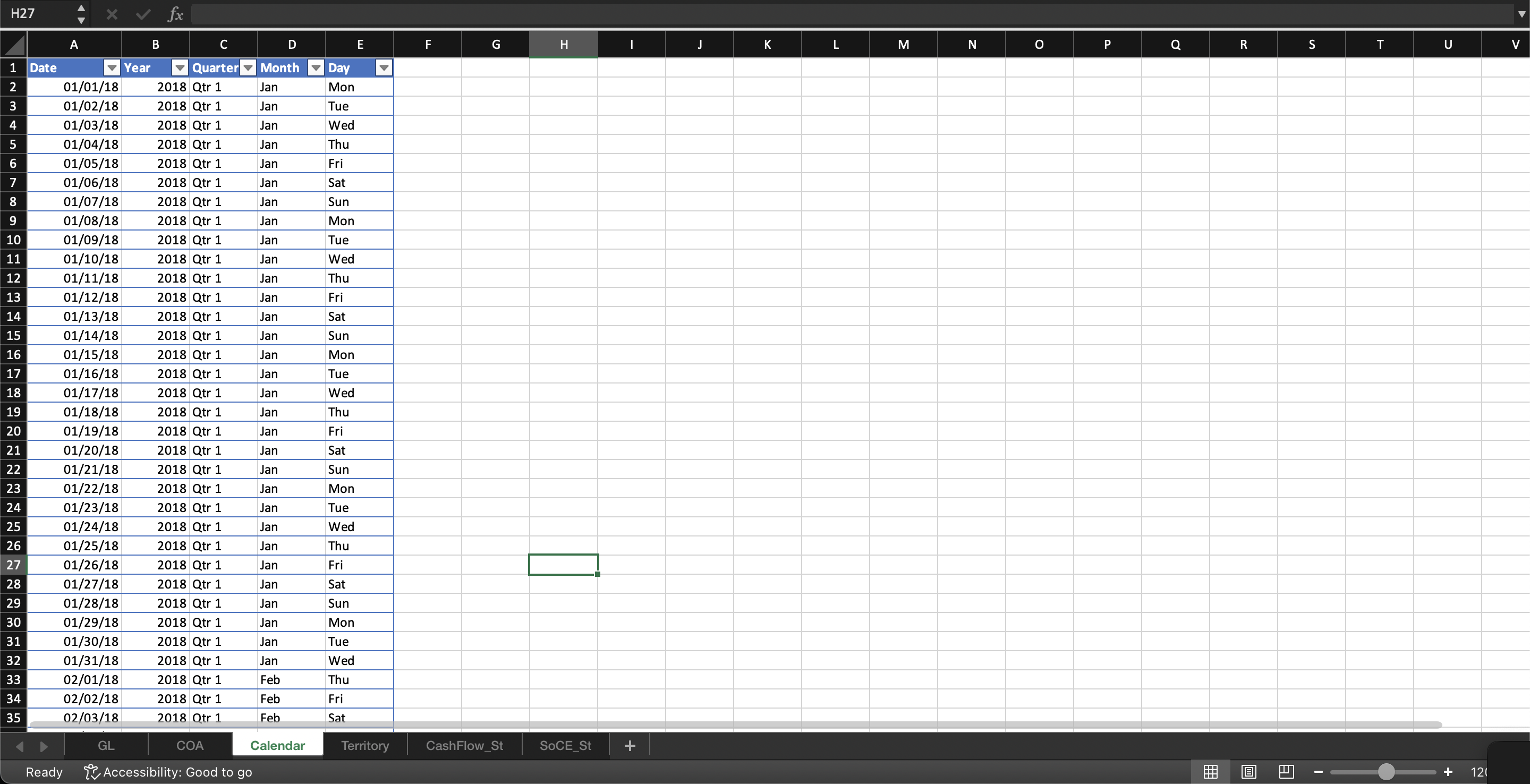Go to previous sheet tab arrow
This screenshot has height=784, width=1530.
[x=20, y=746]
